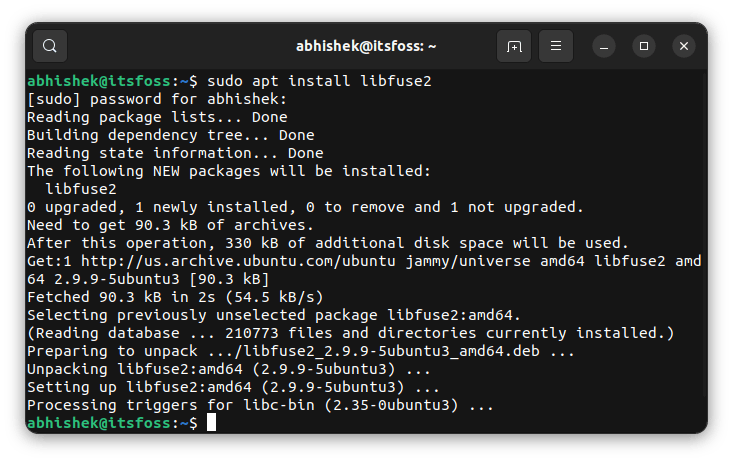Click the 'Fetched 90.3 kB in 2s' line
This screenshot has width=733, height=462.
click(x=175, y=297)
